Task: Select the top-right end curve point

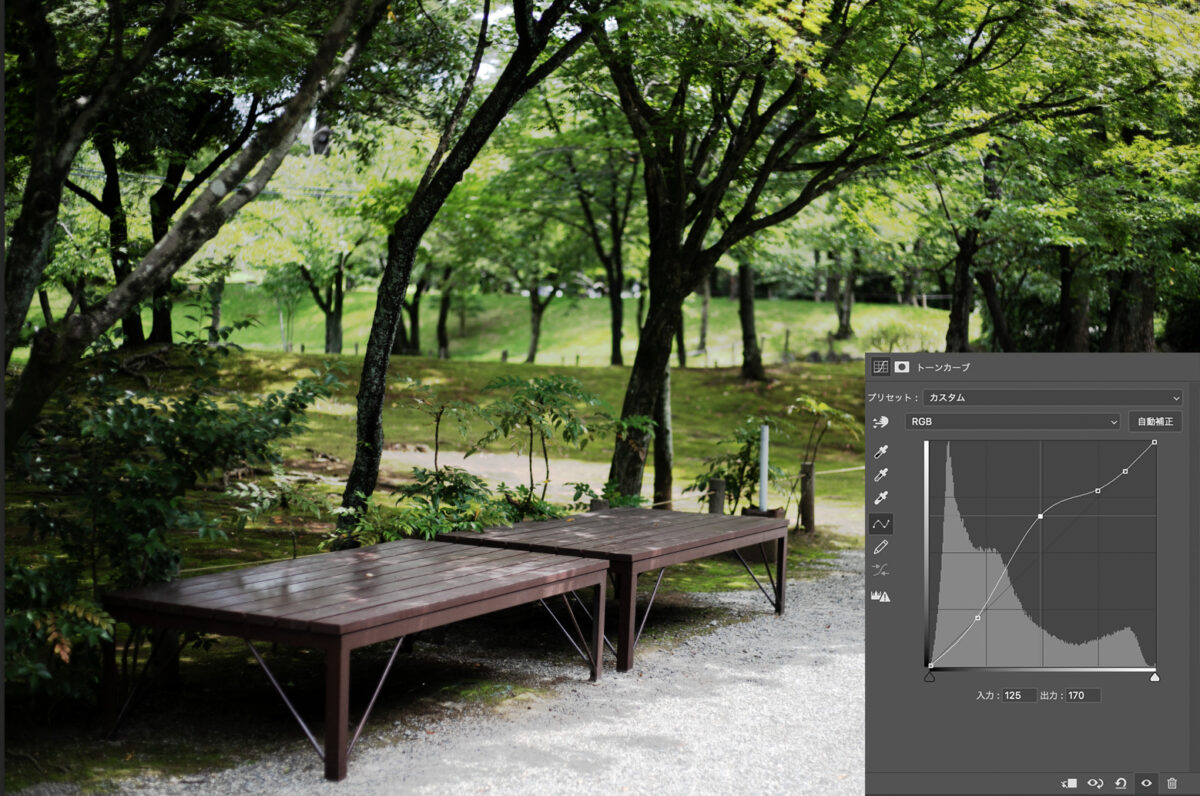Action: (x=1155, y=442)
